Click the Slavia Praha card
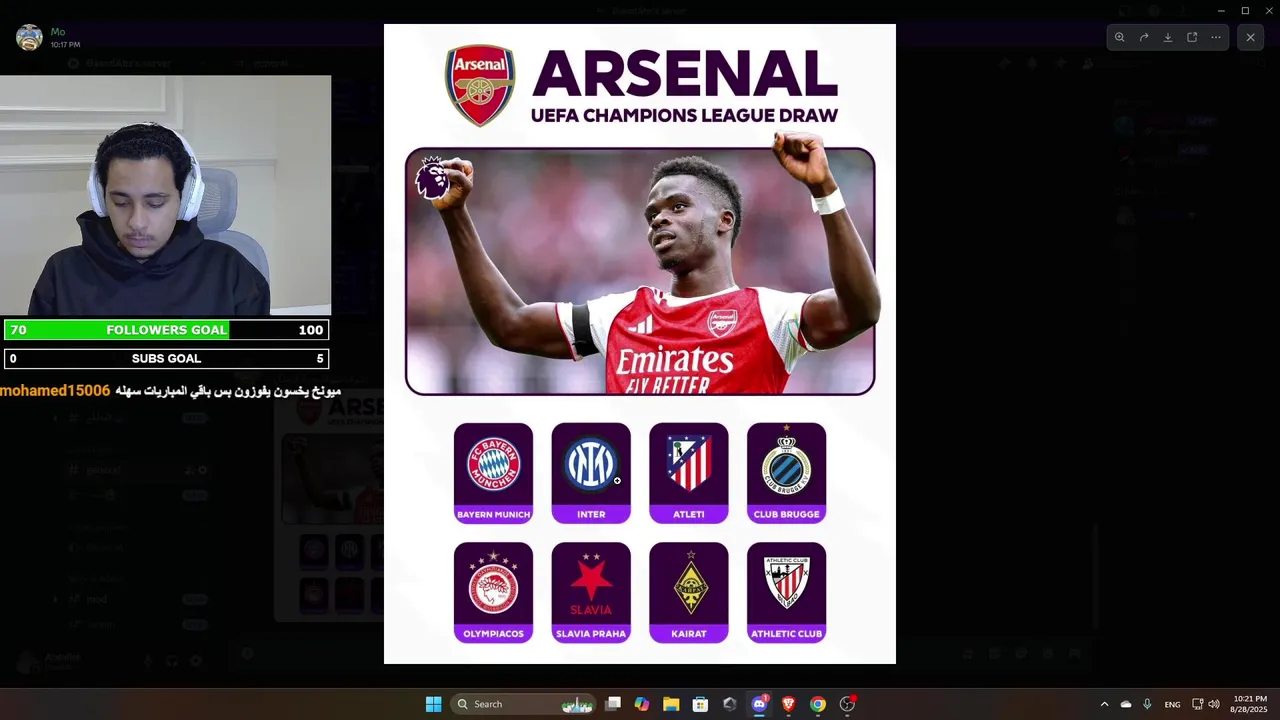This screenshot has height=720, width=1280. (x=591, y=592)
